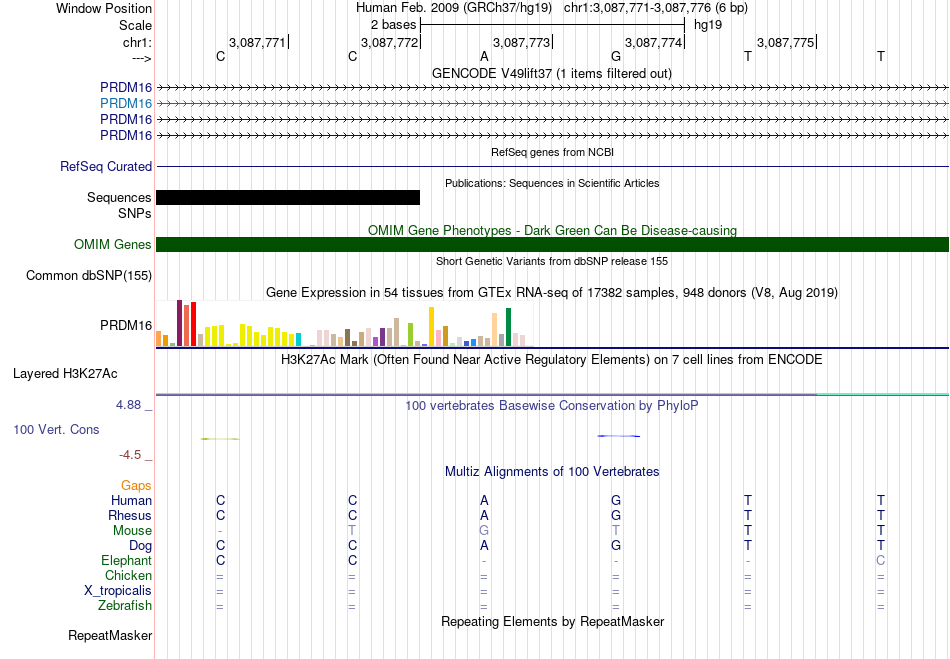Viewport: 950px width, 659px height.
Task: Open the 'RefSeq genes from NCBI' title
Action: (x=552, y=152)
